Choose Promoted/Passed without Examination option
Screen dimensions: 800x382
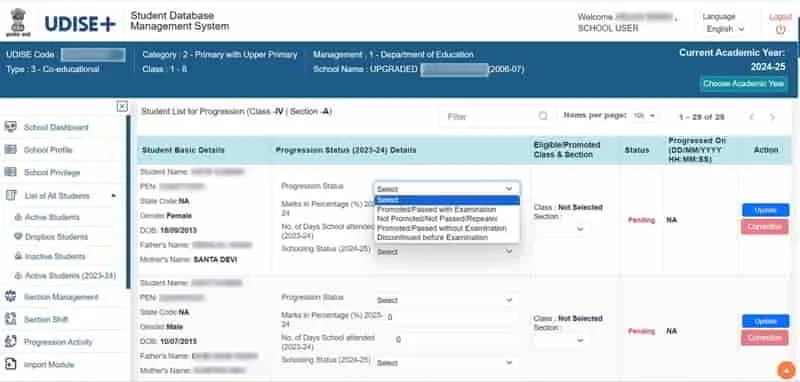click(446, 228)
